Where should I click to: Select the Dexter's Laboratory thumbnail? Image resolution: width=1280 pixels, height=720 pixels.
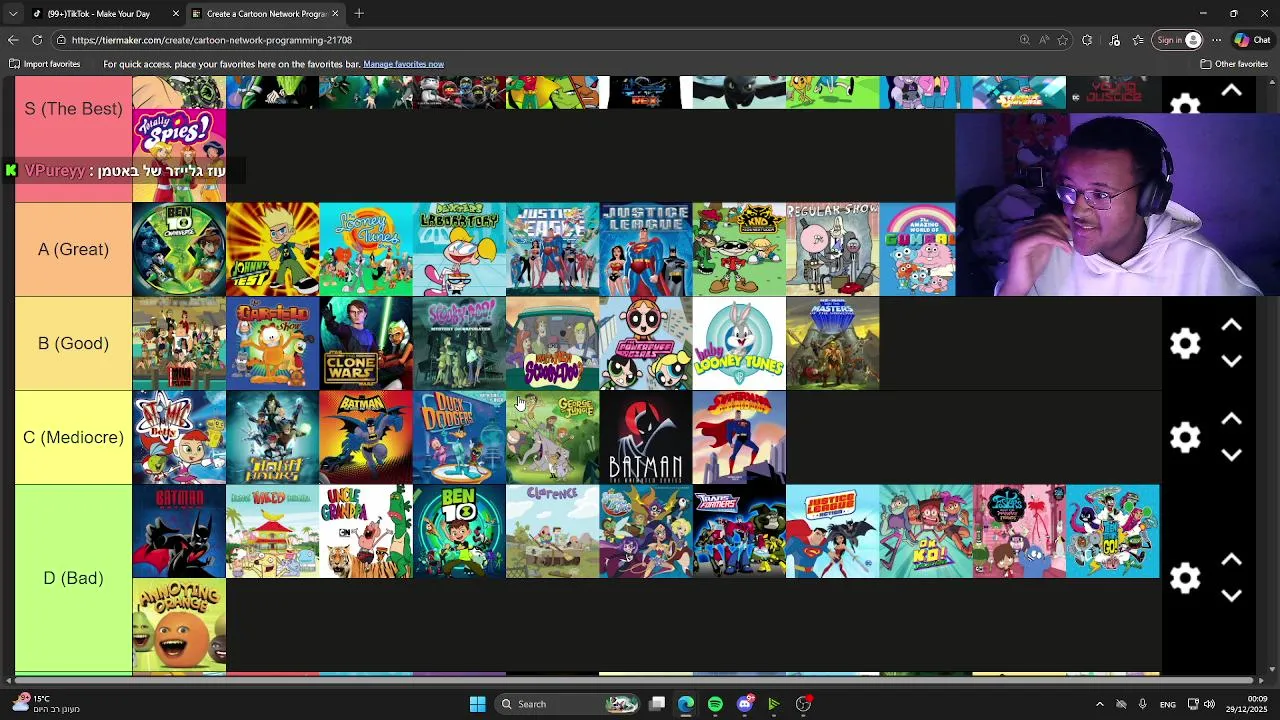[x=459, y=250]
